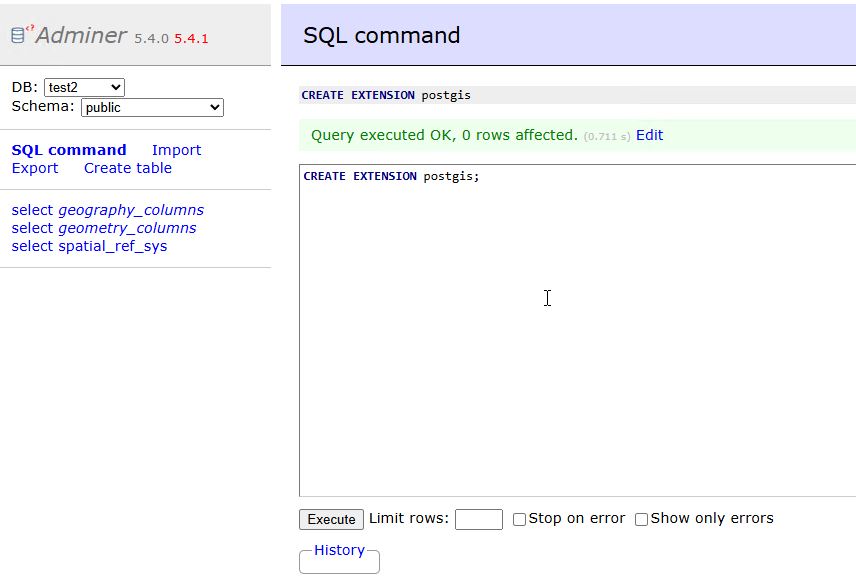Go to the Import page
The image size is (856, 585).
(176, 150)
